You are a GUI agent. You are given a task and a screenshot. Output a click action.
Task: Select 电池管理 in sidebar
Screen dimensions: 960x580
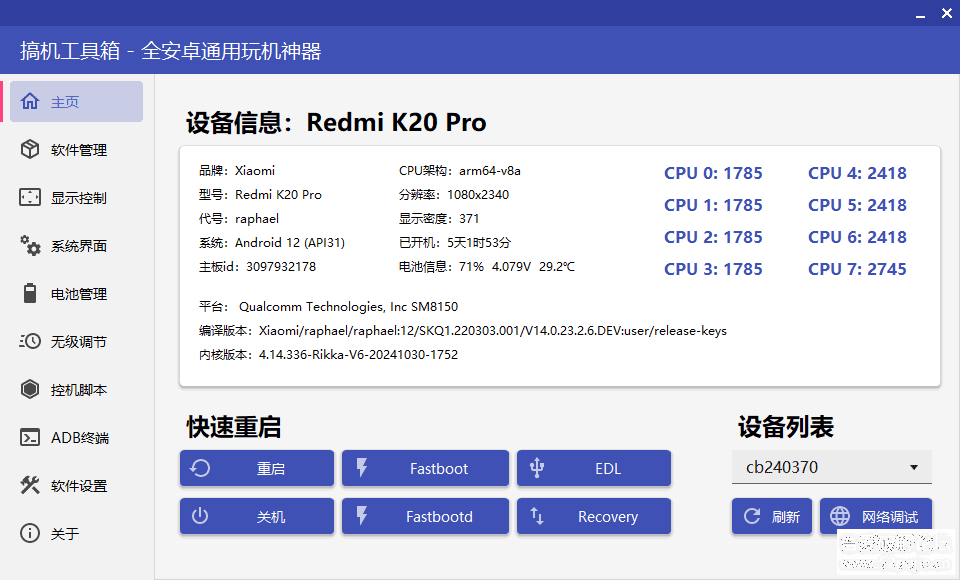(x=77, y=293)
